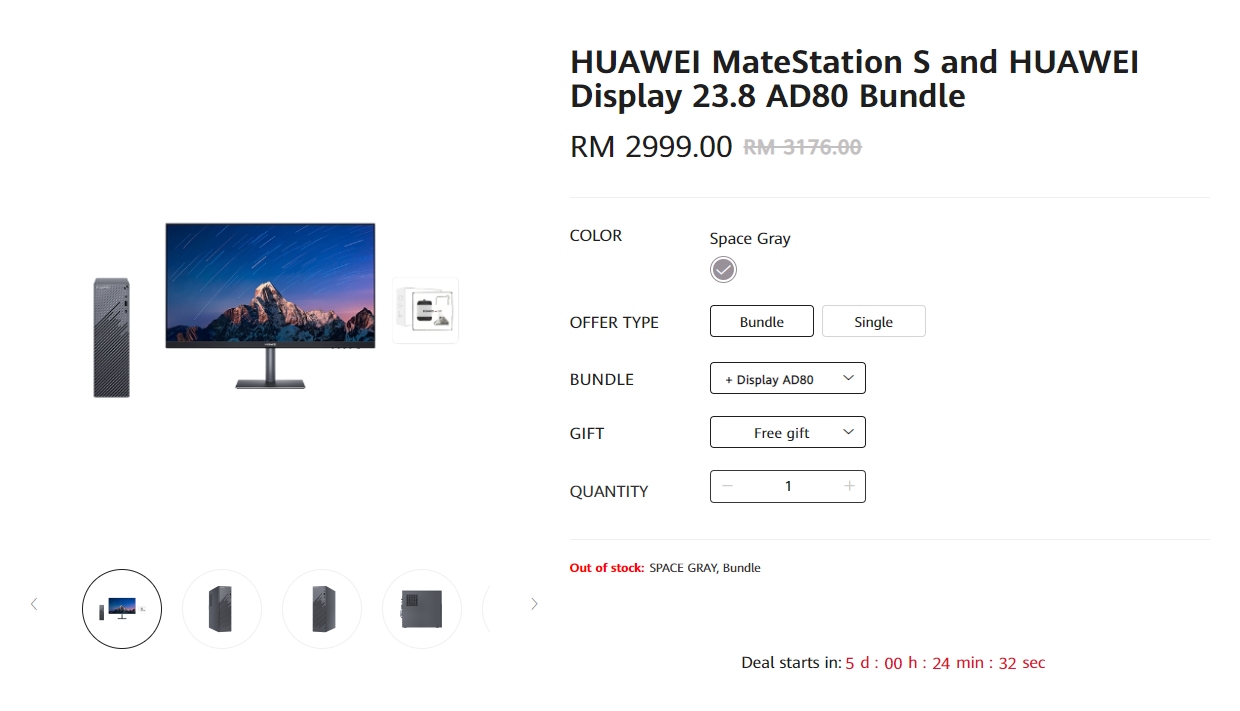This screenshot has width=1240, height=711.
Task: Select the tower side panel thumbnail
Action: (422, 609)
